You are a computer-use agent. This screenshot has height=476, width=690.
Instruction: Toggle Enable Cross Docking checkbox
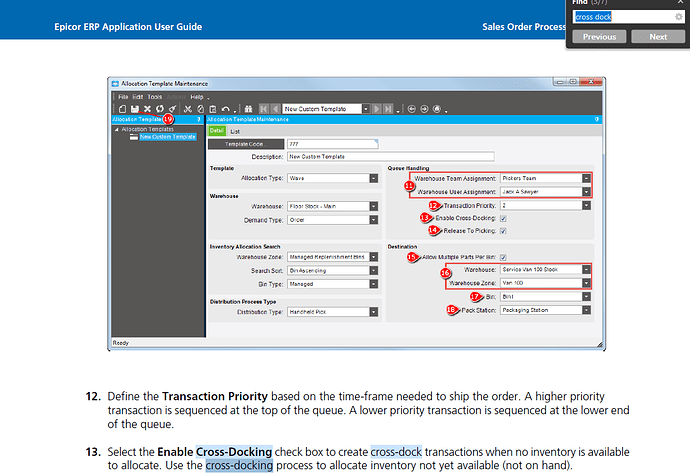click(x=503, y=218)
